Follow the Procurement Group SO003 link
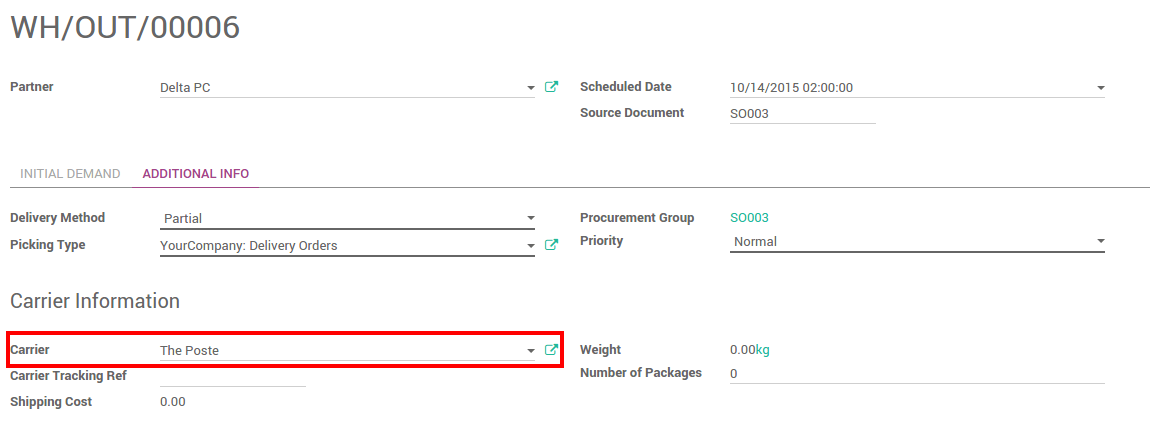This screenshot has width=1156, height=432. coord(749,218)
